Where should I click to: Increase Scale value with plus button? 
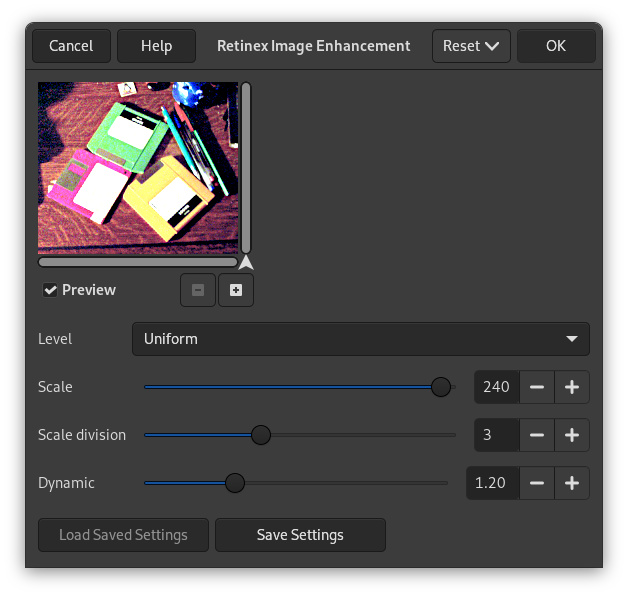572,387
